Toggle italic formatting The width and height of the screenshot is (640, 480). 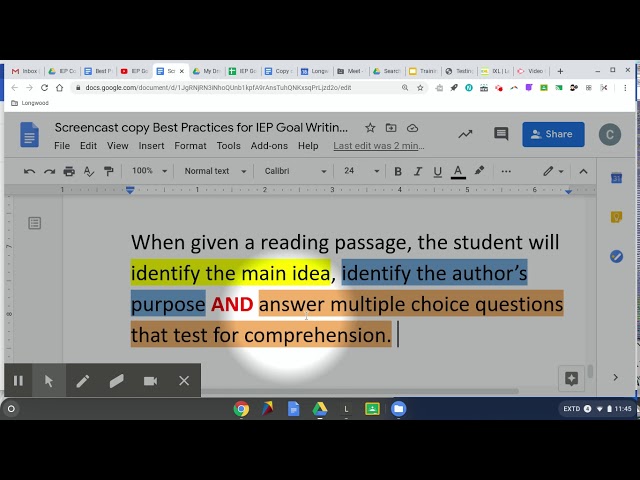(418, 171)
